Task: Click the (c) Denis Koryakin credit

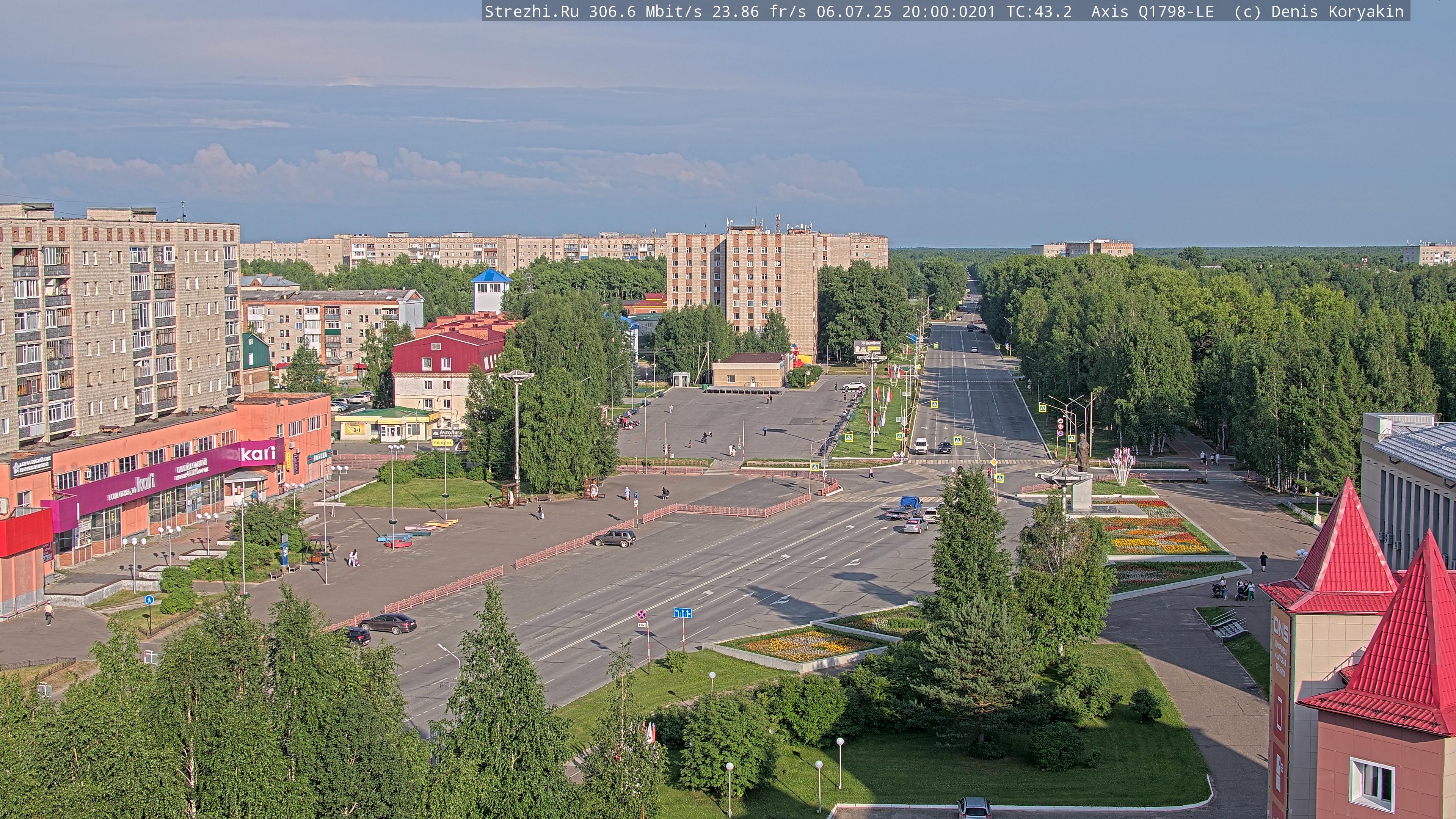Action: tap(1319, 12)
